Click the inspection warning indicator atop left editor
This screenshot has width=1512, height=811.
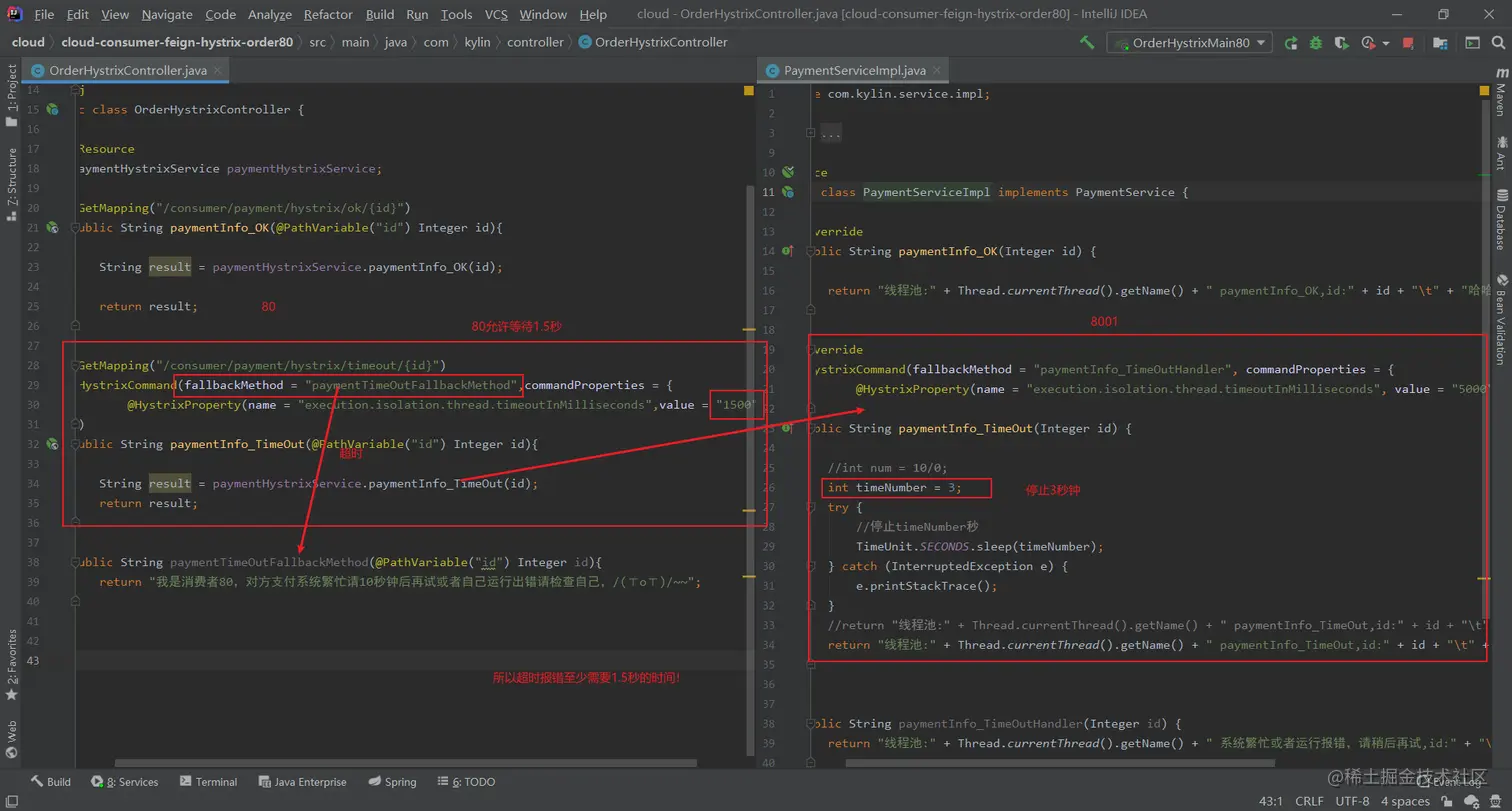748,91
